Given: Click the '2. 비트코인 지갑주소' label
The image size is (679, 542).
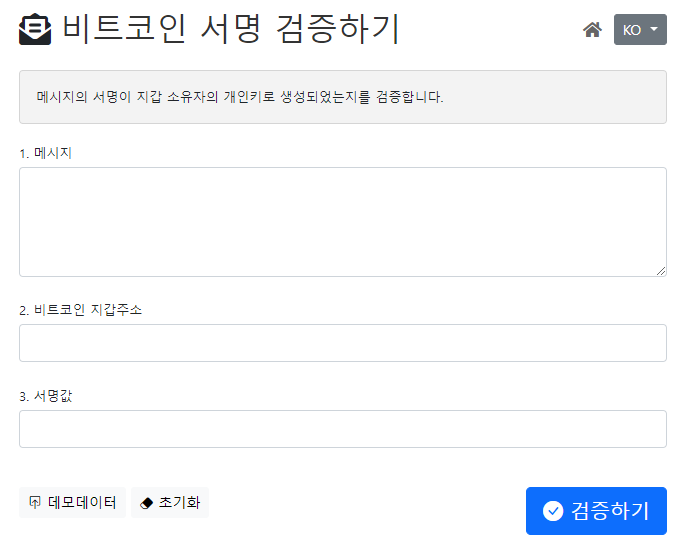Looking at the screenshot, I should pos(81,310).
